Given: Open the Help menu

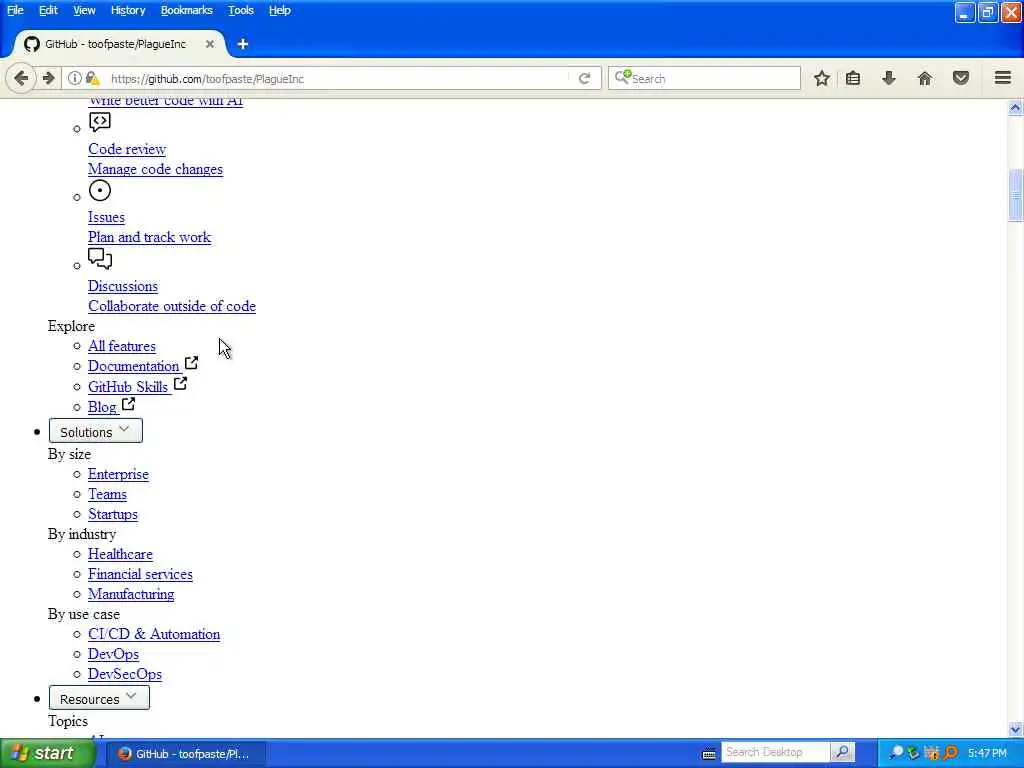Looking at the screenshot, I should [280, 10].
